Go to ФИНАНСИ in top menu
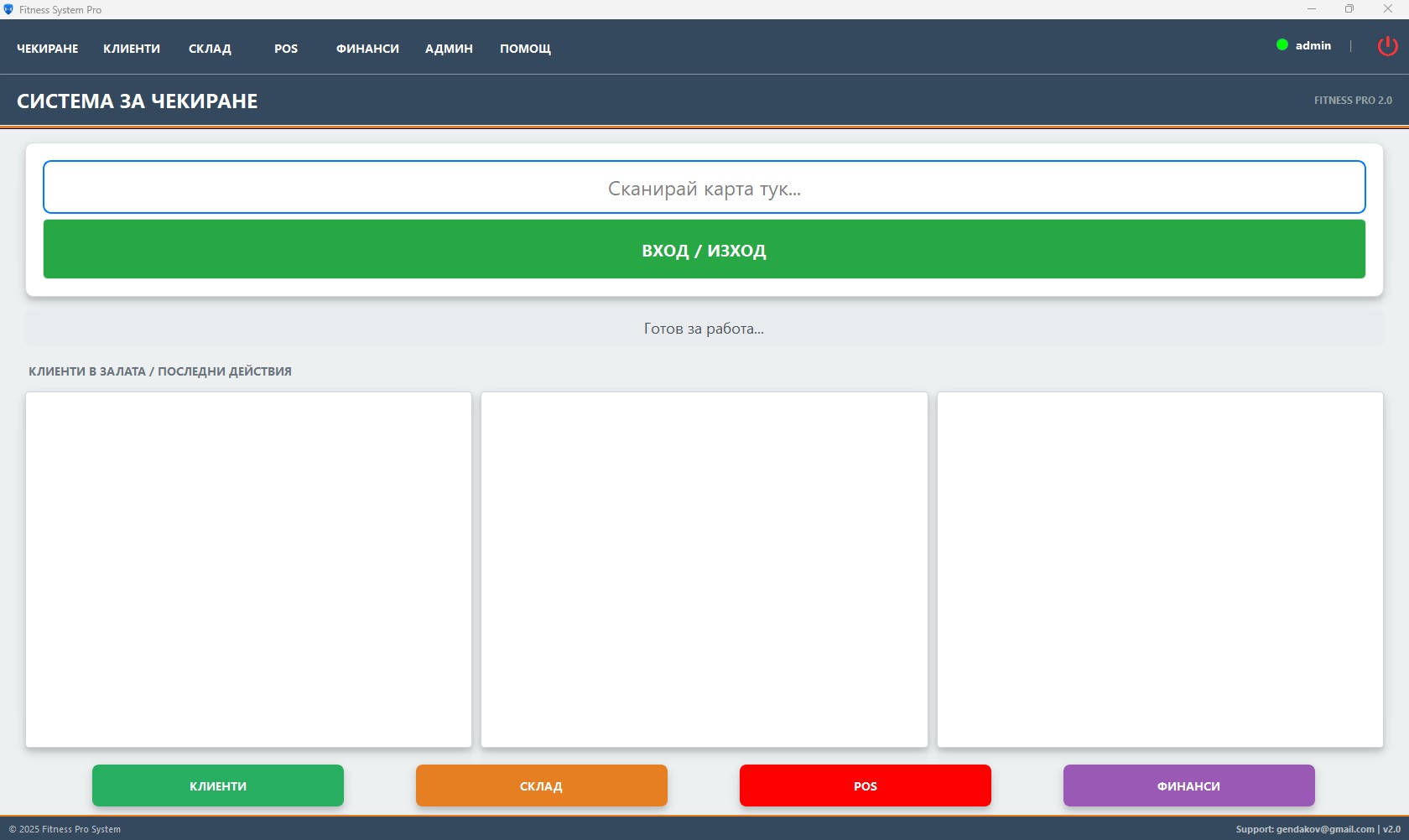Image resolution: width=1409 pixels, height=840 pixels. (x=367, y=49)
